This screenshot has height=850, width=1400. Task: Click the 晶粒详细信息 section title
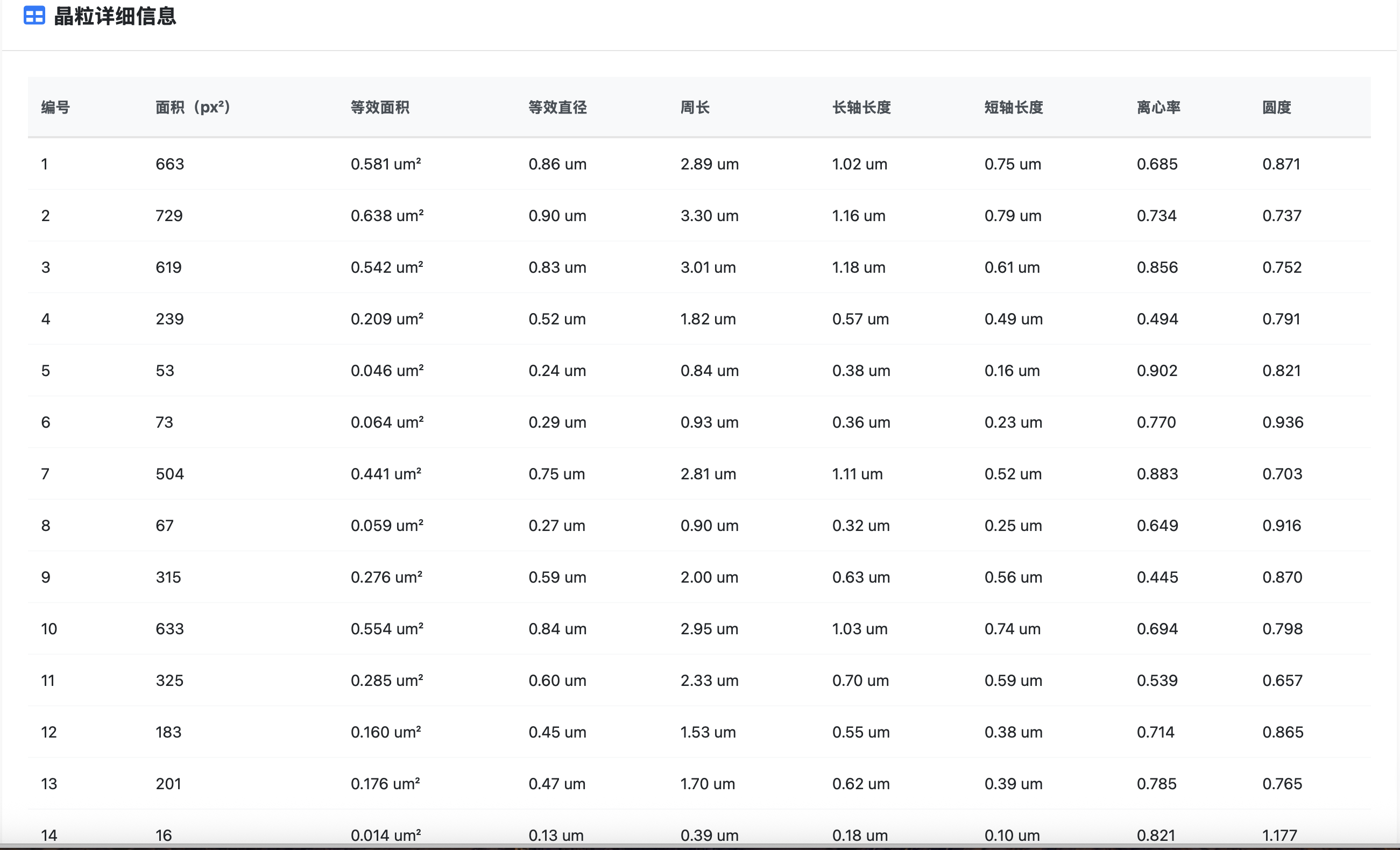[115, 16]
